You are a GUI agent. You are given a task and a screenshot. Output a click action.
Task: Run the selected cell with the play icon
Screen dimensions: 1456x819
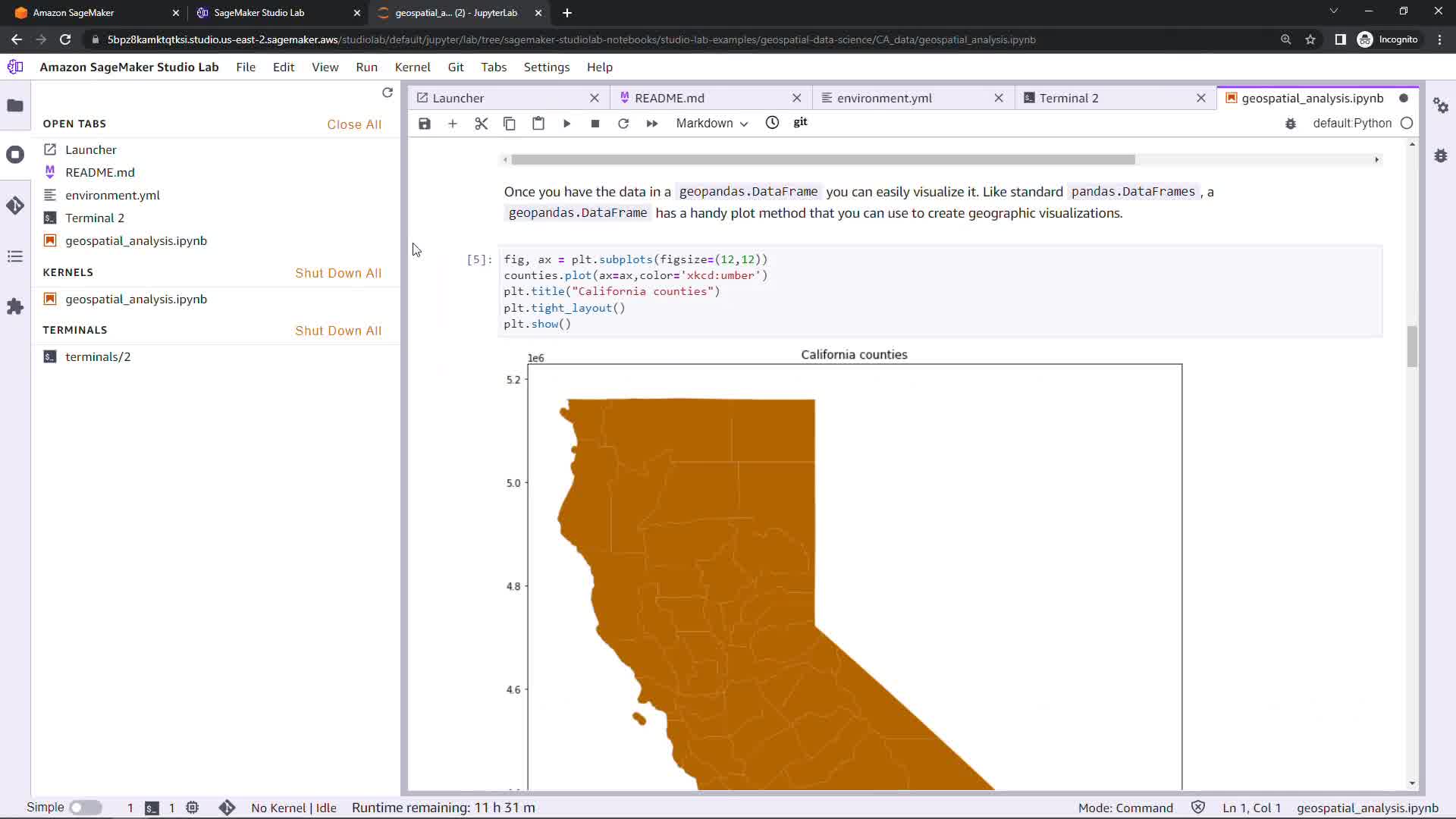[566, 124]
